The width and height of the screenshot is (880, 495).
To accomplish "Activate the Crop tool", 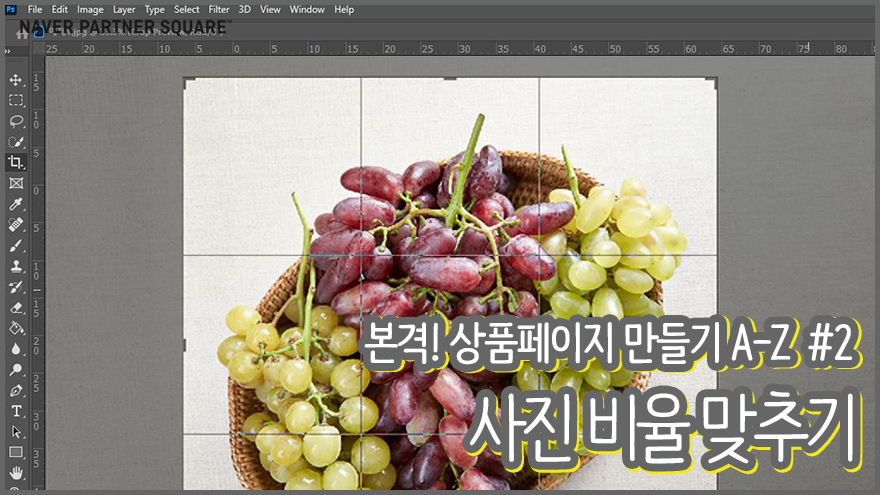I will (x=16, y=162).
